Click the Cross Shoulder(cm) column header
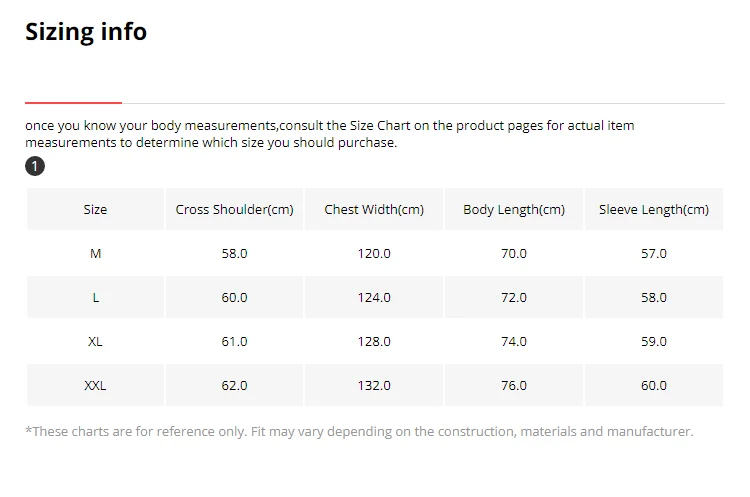Viewport: 750px width, 497px height. coord(234,210)
